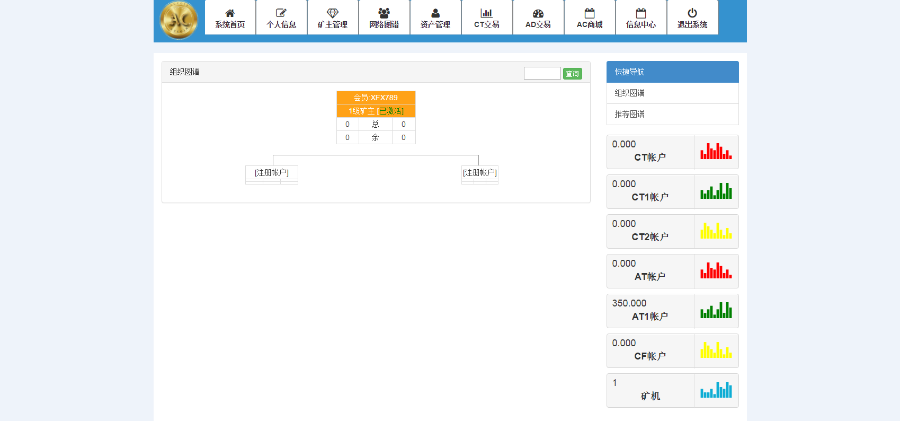Click the blue 快捷导航 sidebar header
Image resolution: width=900 pixels, height=421 pixels.
pos(672,72)
